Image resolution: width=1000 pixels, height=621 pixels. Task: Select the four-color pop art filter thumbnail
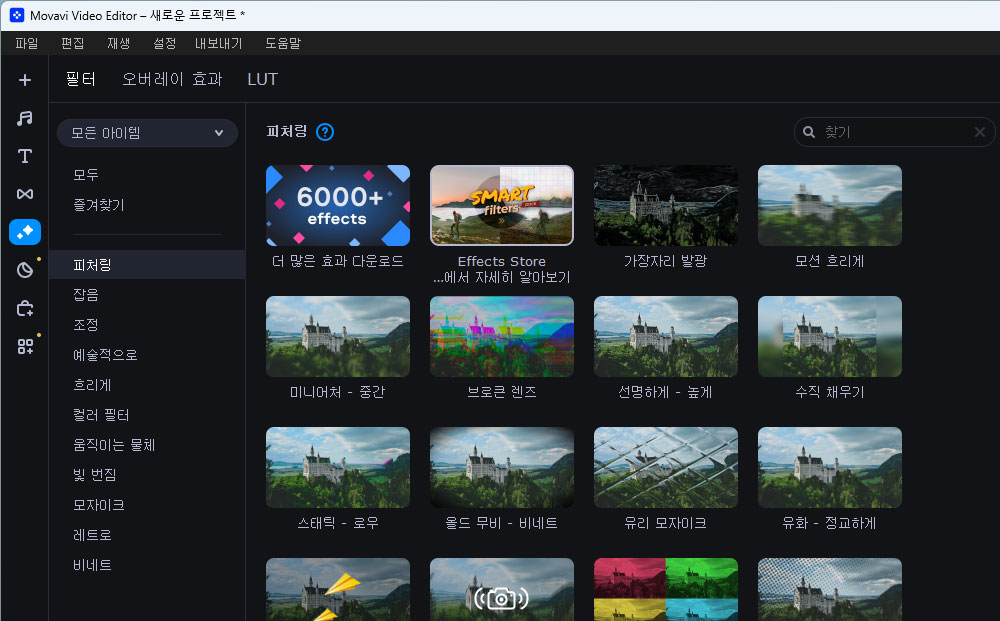[666, 590]
